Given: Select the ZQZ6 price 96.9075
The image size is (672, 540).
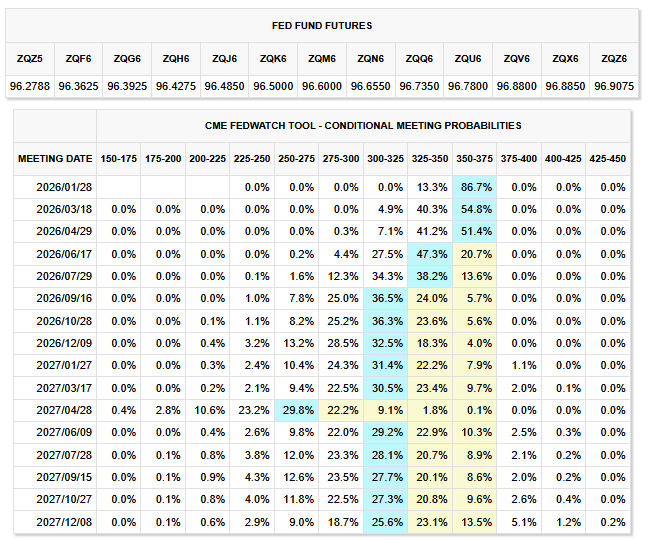Looking at the screenshot, I should click(613, 87).
